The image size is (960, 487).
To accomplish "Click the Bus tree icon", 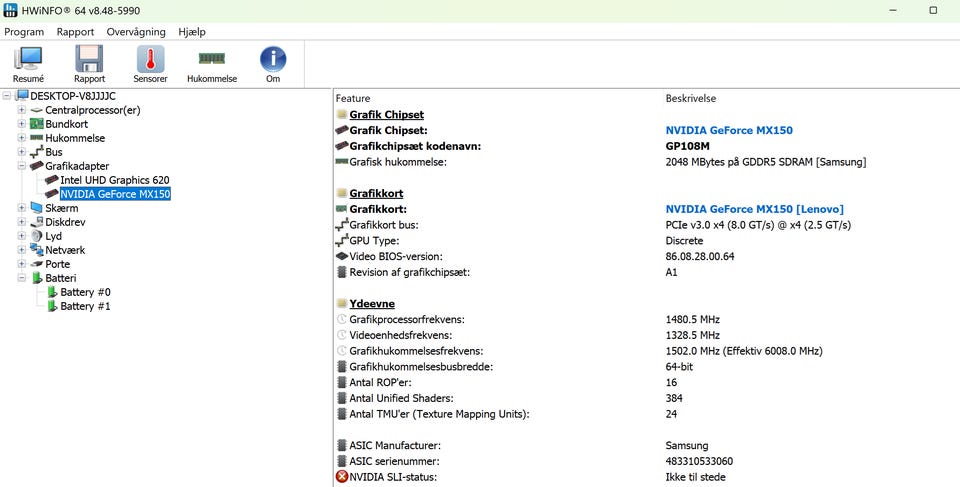I will point(37,152).
